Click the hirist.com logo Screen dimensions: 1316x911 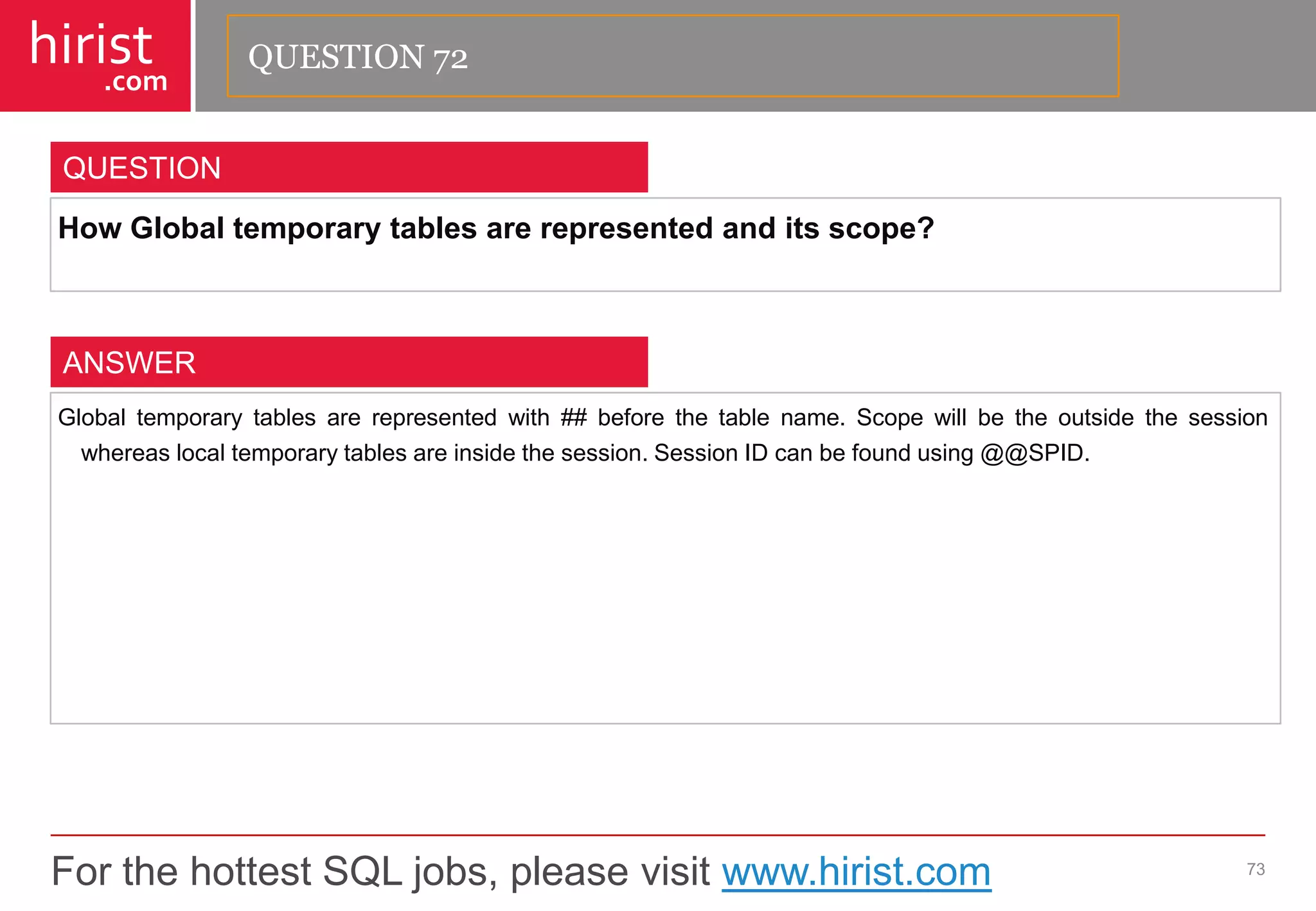point(95,56)
